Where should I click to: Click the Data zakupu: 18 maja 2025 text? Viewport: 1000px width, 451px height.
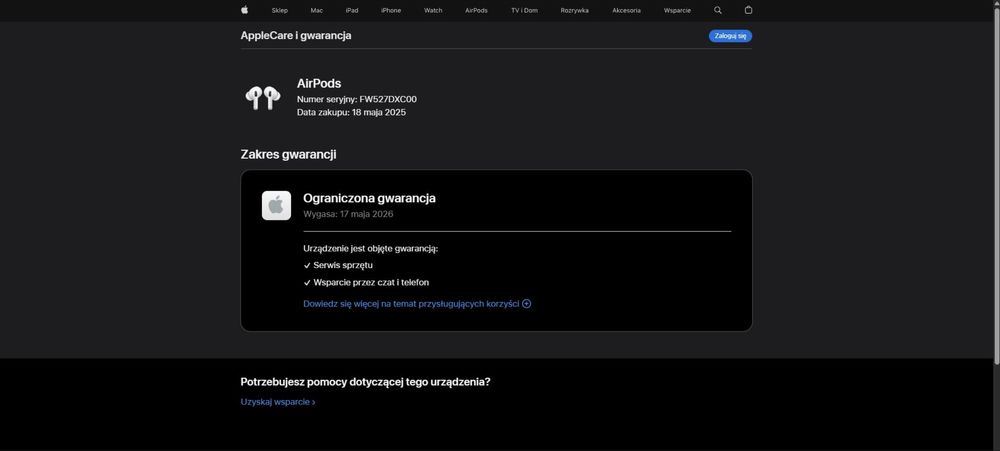pyautogui.click(x=351, y=112)
